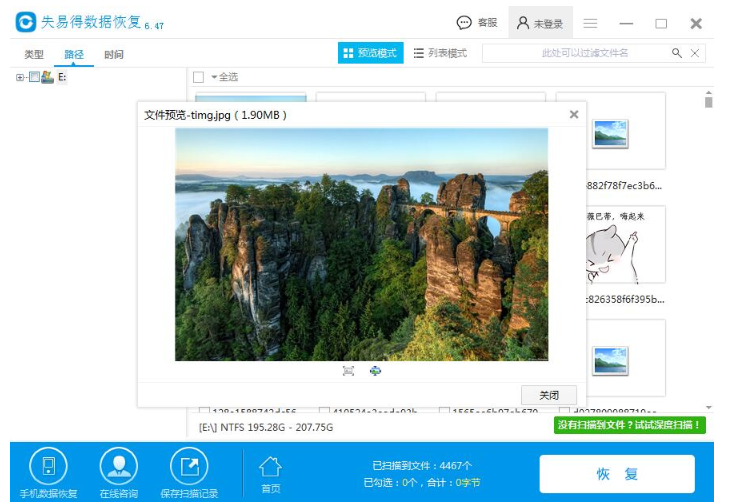Open 手机数据恢复 phone recovery
Image resolution: width=731 pixels, height=504 pixels.
(x=48, y=472)
